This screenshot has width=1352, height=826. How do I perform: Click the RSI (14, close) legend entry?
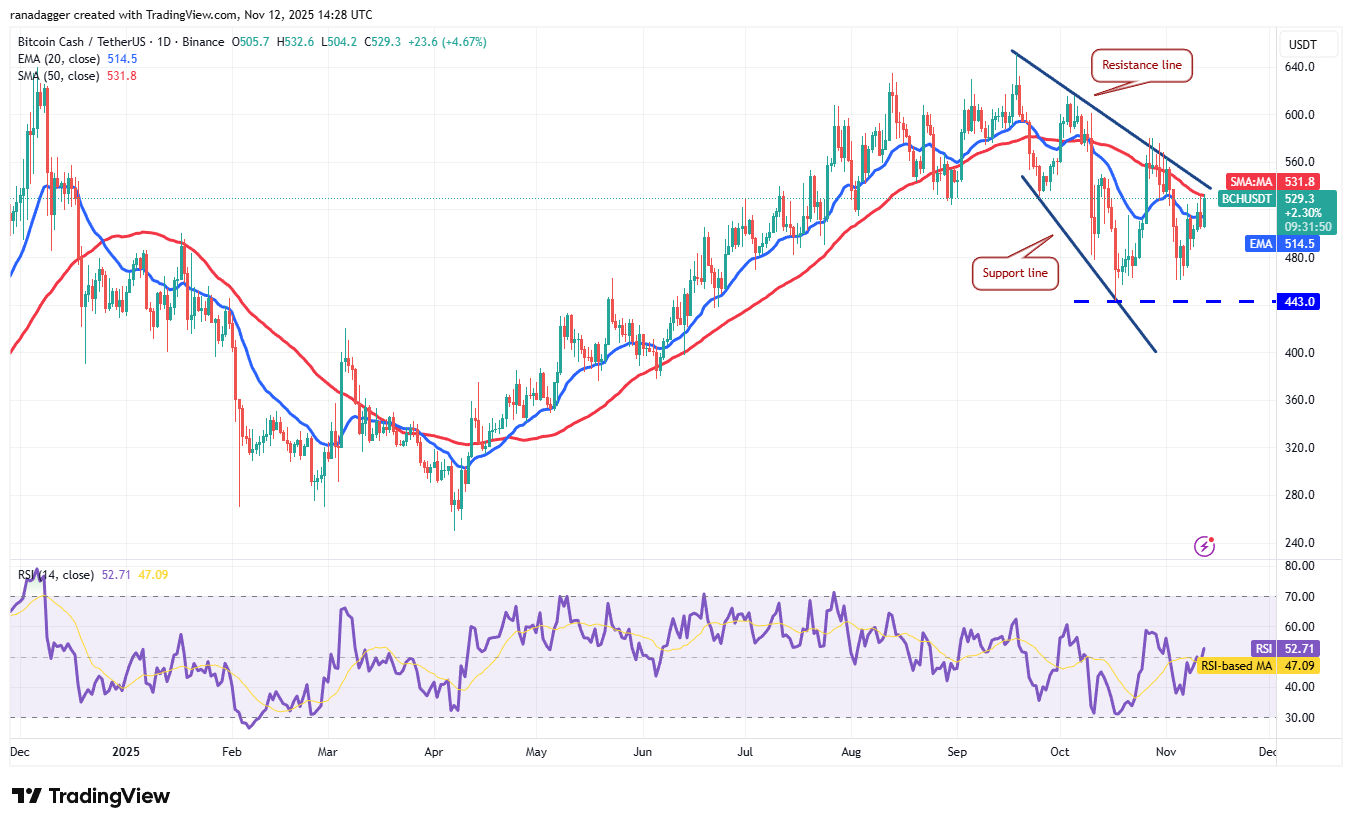point(57,575)
